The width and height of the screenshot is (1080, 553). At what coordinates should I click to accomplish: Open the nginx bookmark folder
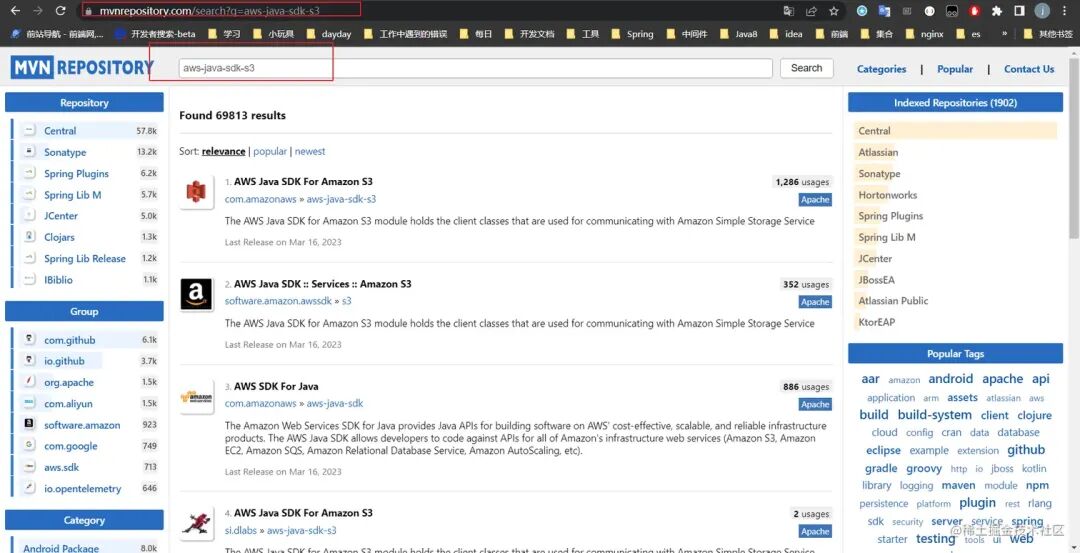(924, 34)
